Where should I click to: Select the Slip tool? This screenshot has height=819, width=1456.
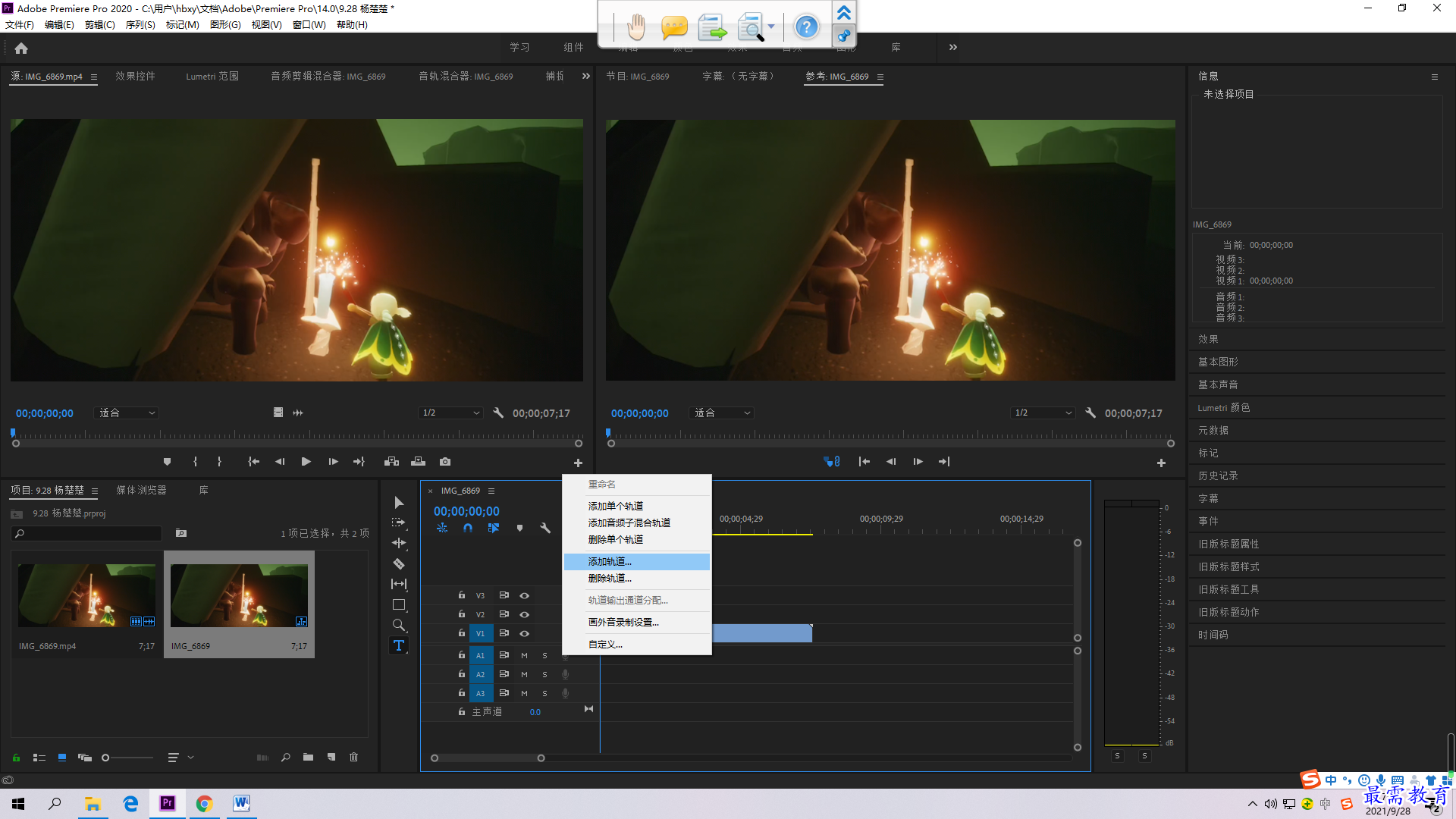tap(399, 584)
